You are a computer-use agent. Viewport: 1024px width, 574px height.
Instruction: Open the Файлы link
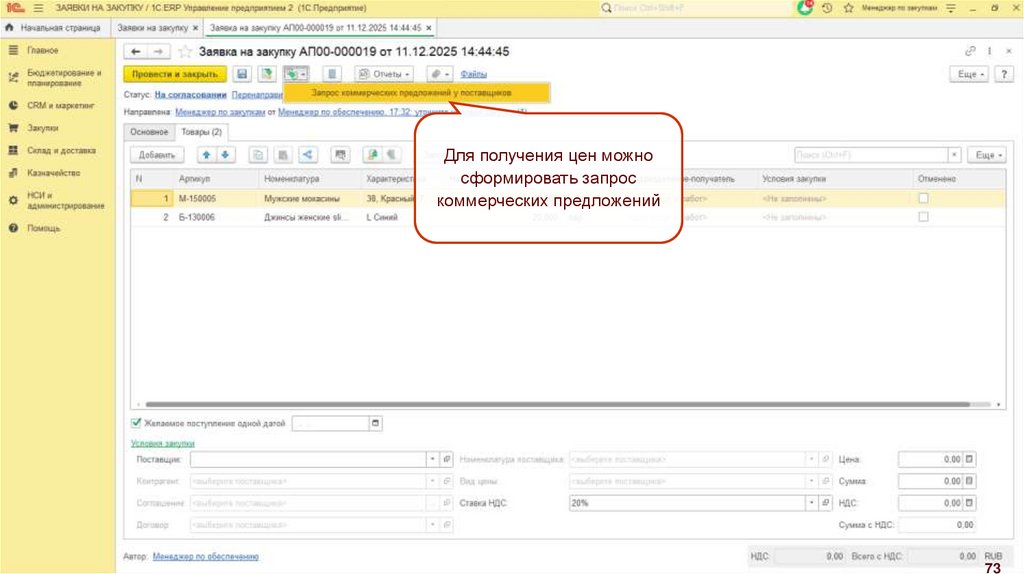473,74
